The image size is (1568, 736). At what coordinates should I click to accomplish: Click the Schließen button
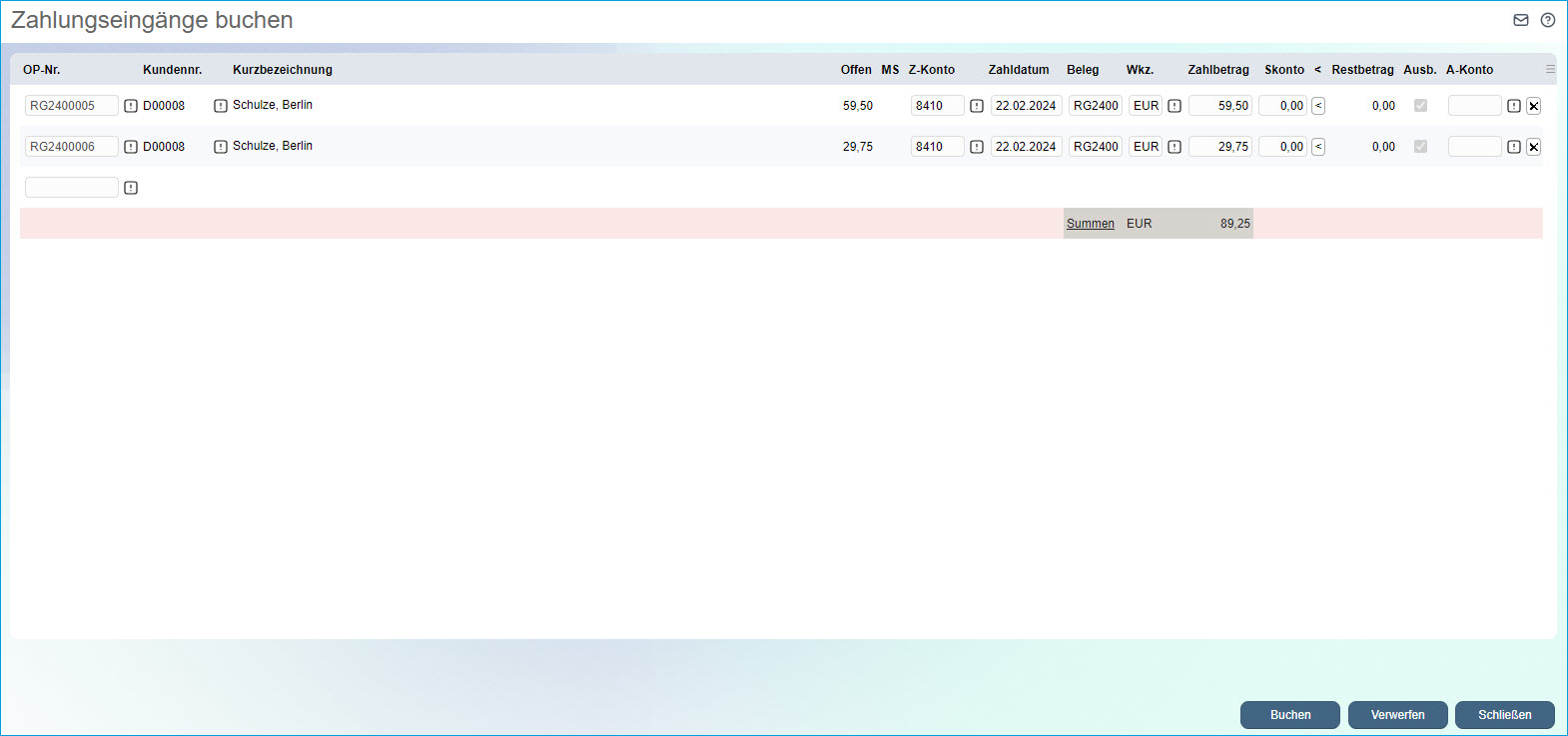1505,715
